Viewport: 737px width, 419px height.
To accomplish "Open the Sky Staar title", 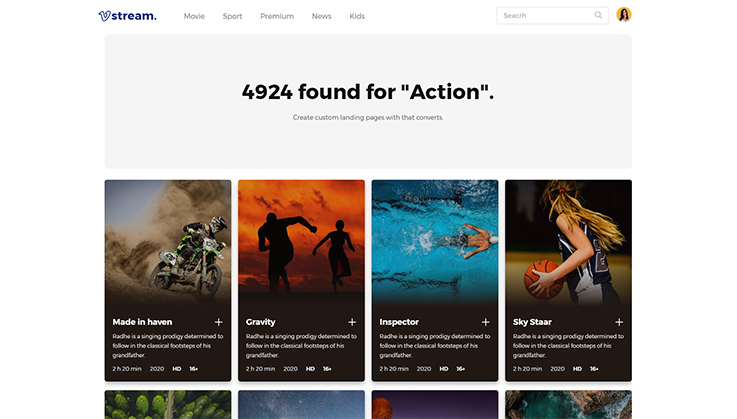I will point(532,322).
